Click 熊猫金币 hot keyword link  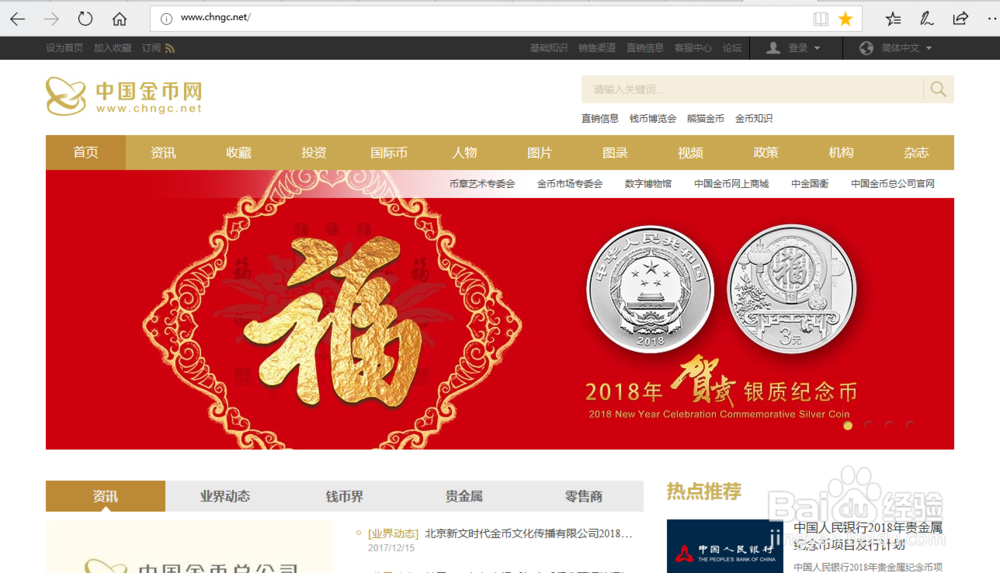click(705, 119)
